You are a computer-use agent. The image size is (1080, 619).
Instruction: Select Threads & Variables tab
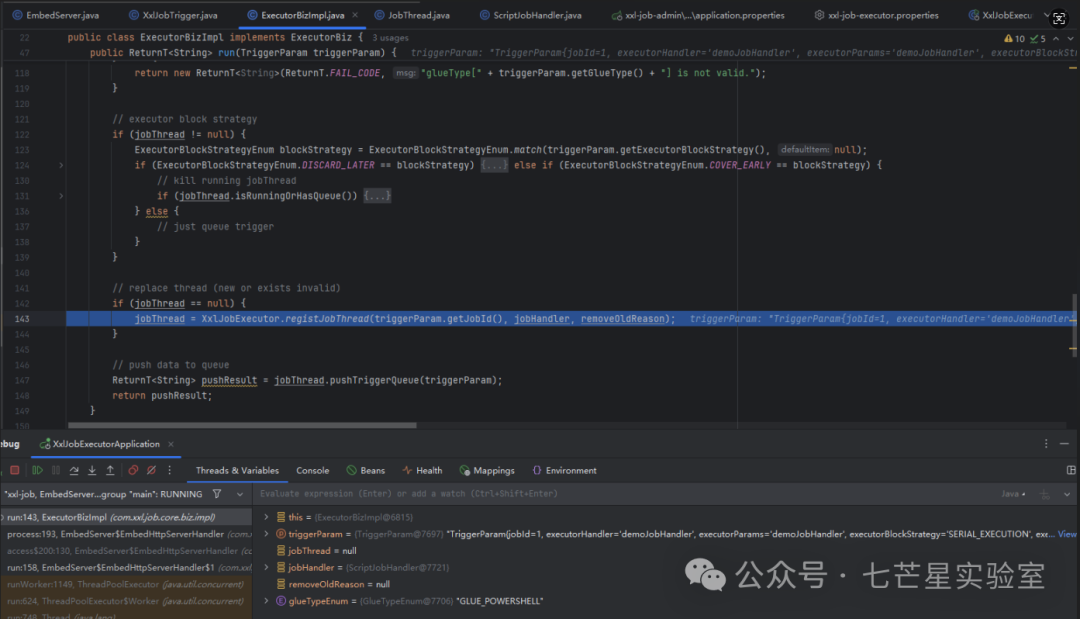237,470
